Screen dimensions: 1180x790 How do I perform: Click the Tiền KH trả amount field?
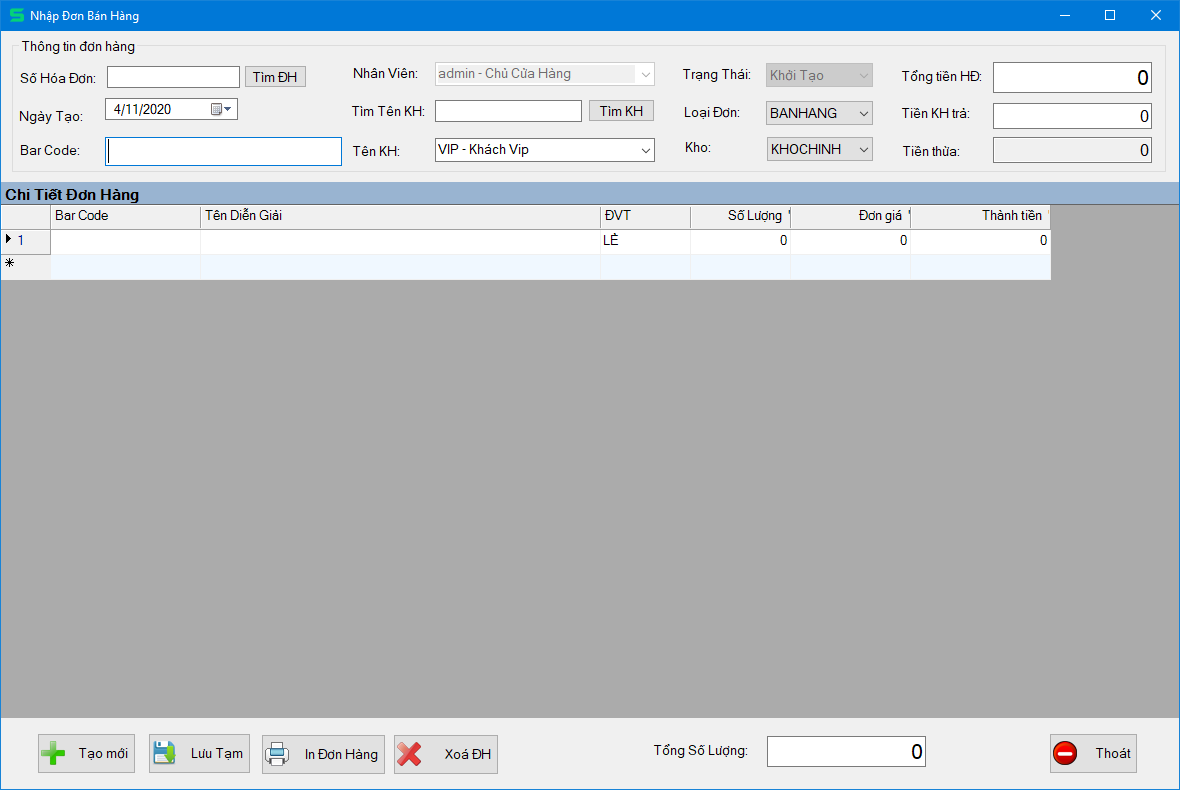(1071, 116)
